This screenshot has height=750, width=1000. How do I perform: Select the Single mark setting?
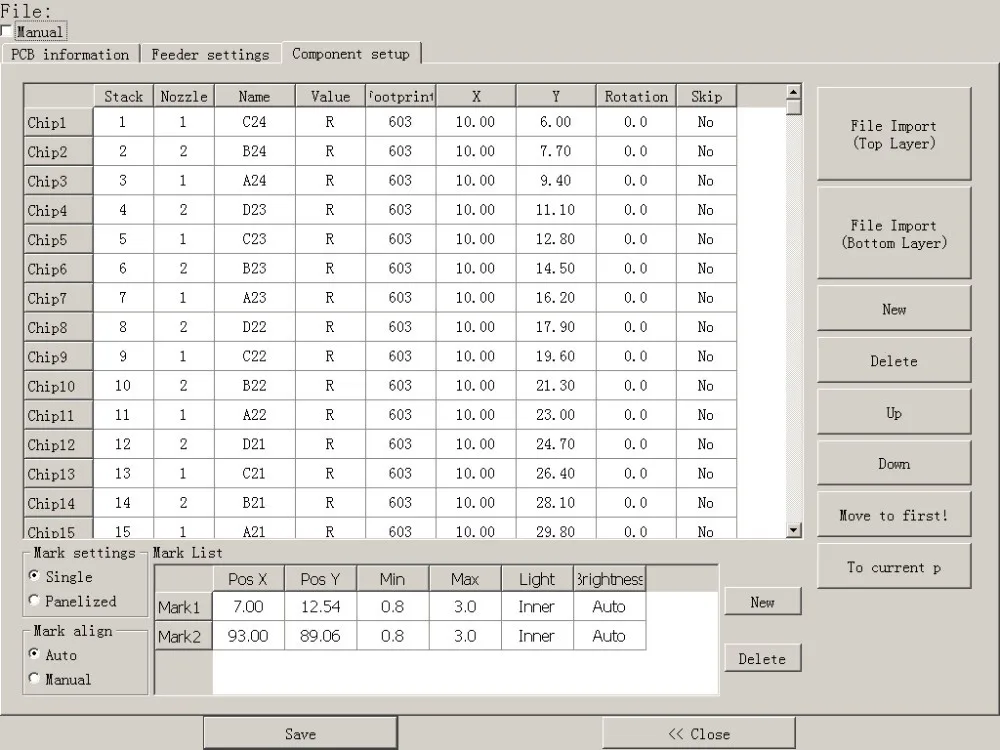(36, 577)
